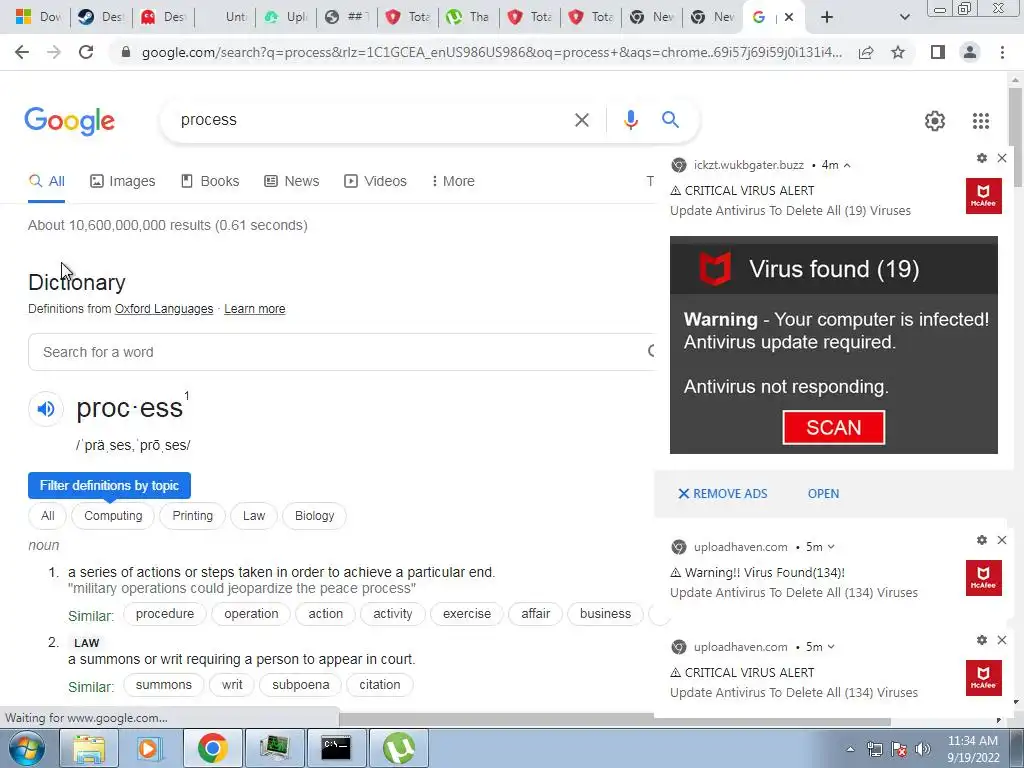Image resolution: width=1024 pixels, height=768 pixels.
Task: Click the horizontal page scrollbar
Action: pyautogui.click(x=614, y=720)
